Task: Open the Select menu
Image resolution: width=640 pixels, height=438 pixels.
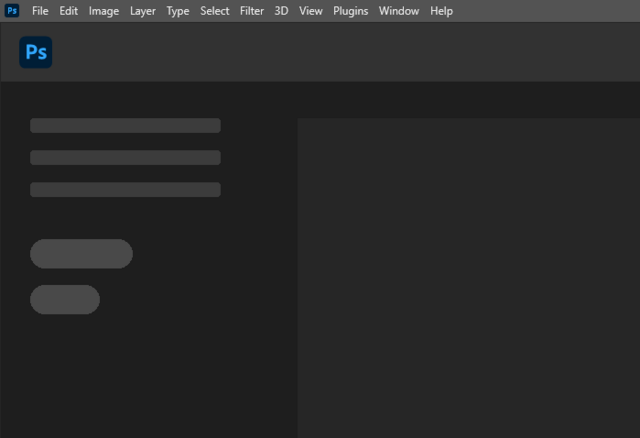Action: pos(215,11)
